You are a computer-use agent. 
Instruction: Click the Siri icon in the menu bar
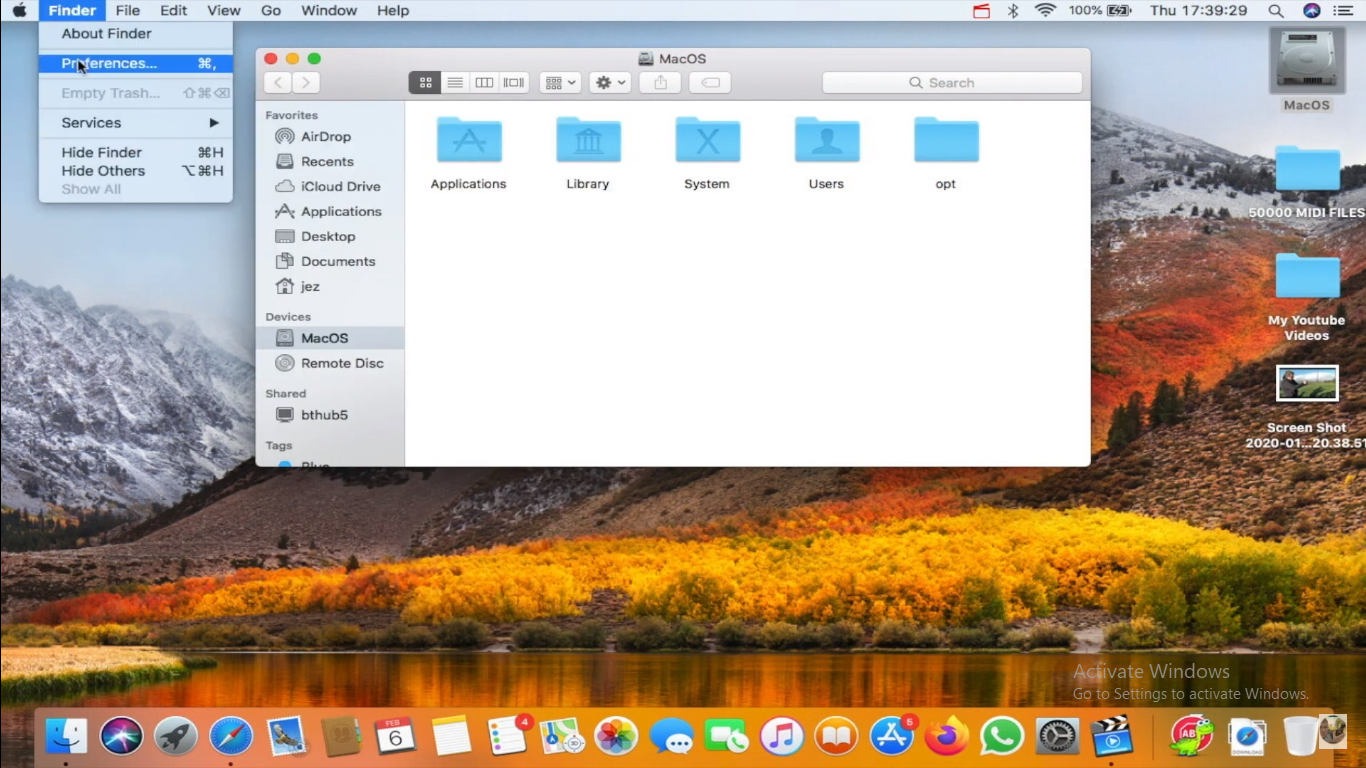coord(1312,10)
